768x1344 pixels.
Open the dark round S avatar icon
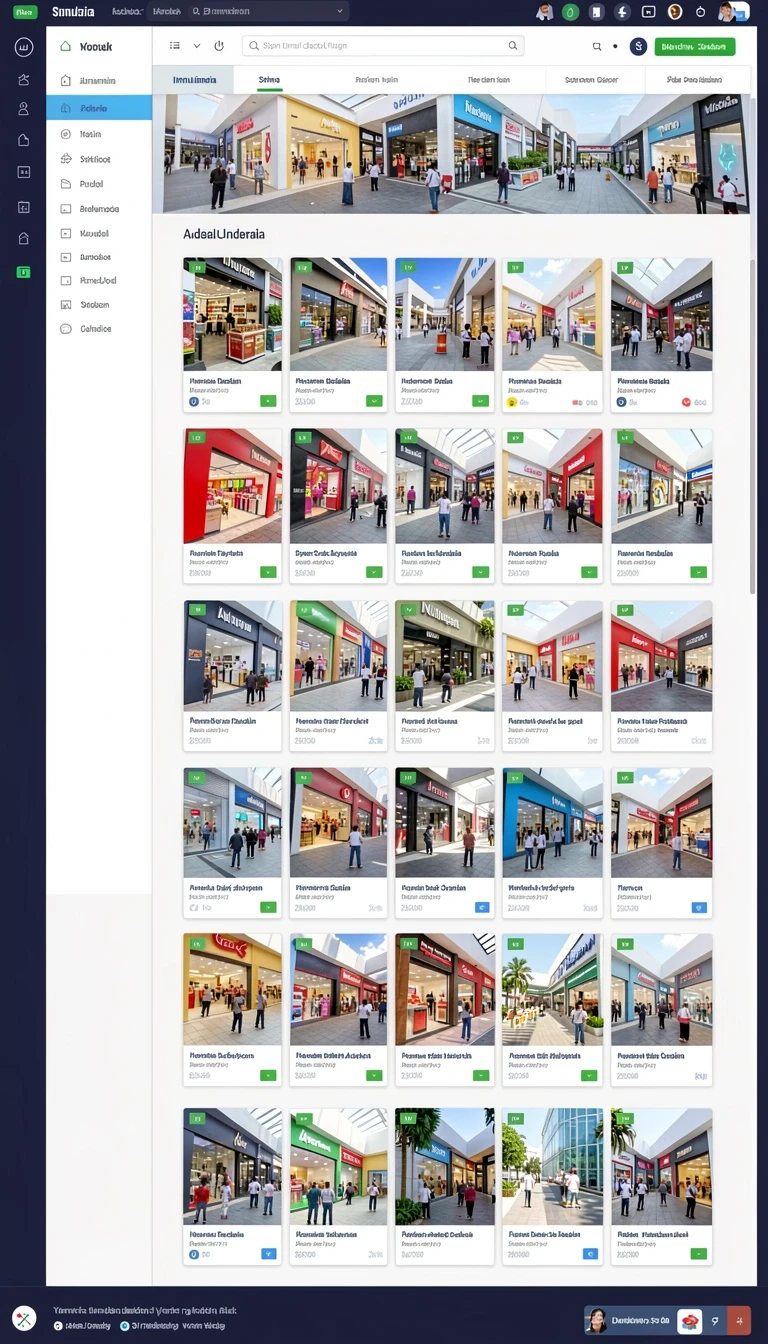click(638, 46)
